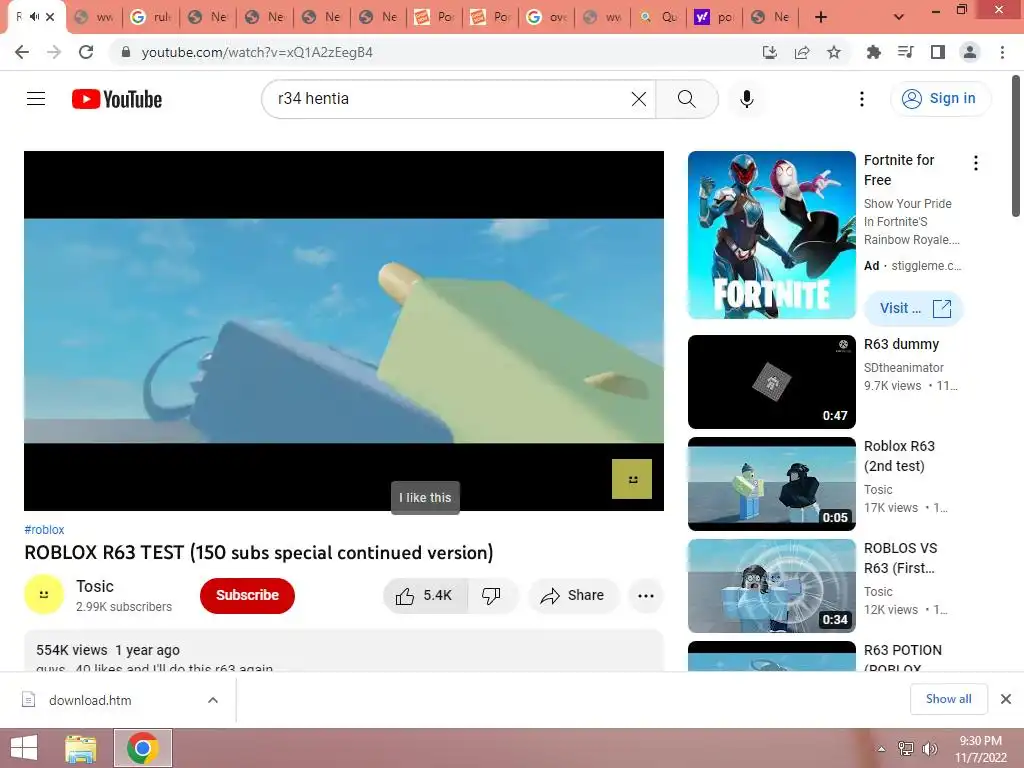Open the R63 dummy video thumbnail
The width and height of the screenshot is (1024, 768).
771,381
